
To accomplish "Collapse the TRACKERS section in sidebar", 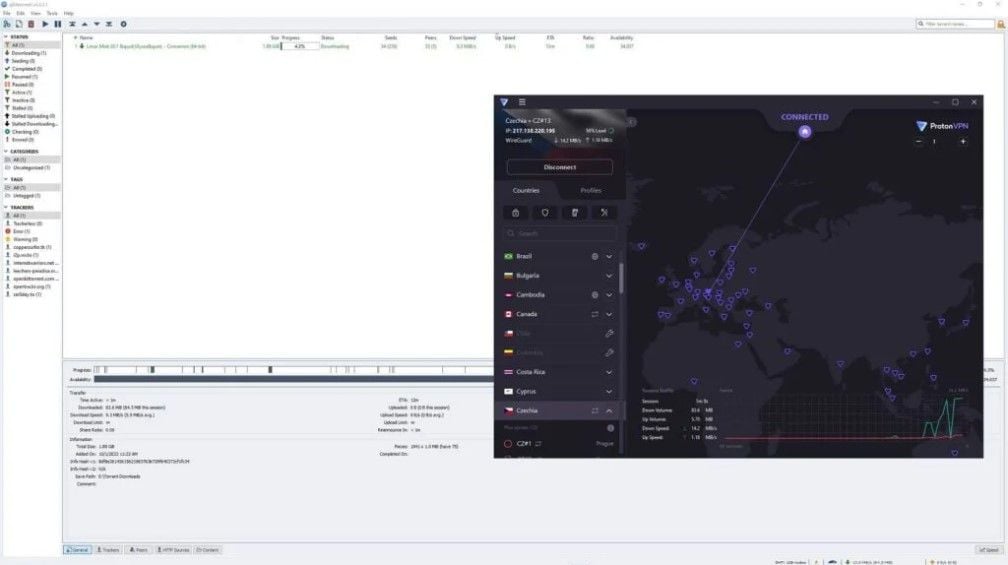I will point(6,208).
